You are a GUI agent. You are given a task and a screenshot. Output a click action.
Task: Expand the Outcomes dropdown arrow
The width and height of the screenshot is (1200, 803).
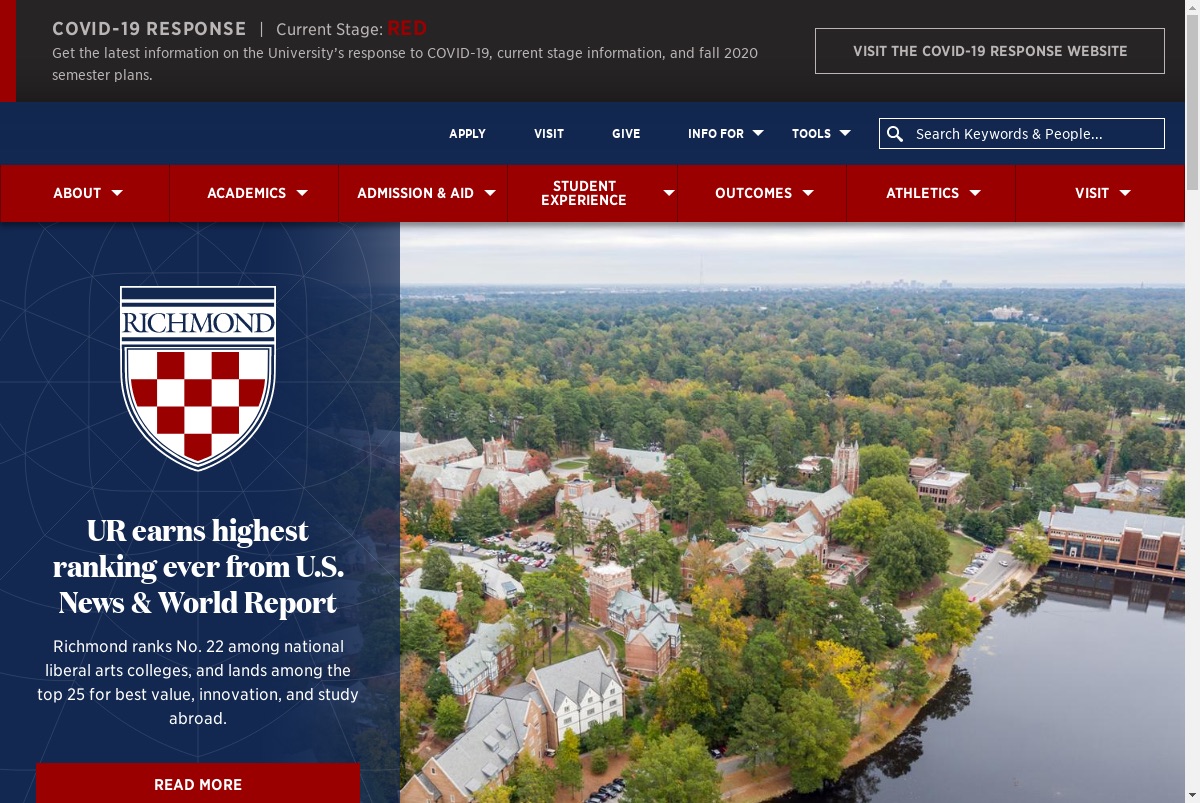808,193
